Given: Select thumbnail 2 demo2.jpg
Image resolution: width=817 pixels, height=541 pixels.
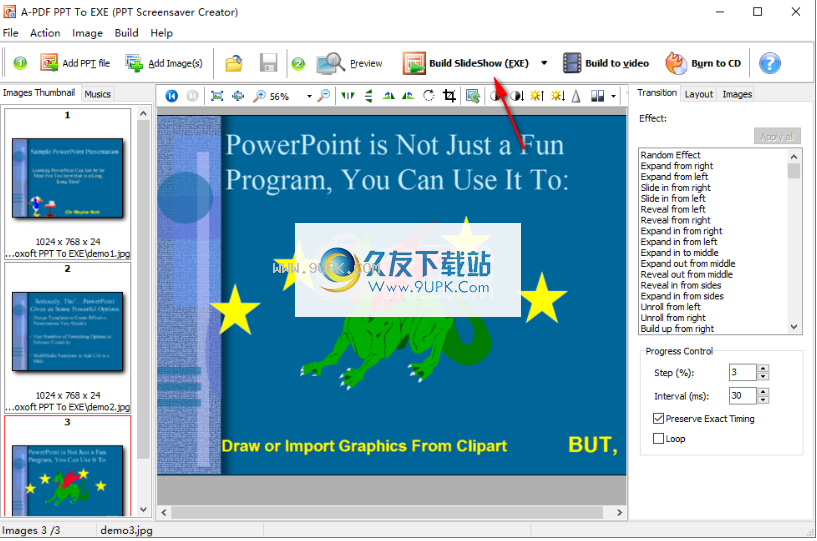Looking at the screenshot, I should (68, 338).
